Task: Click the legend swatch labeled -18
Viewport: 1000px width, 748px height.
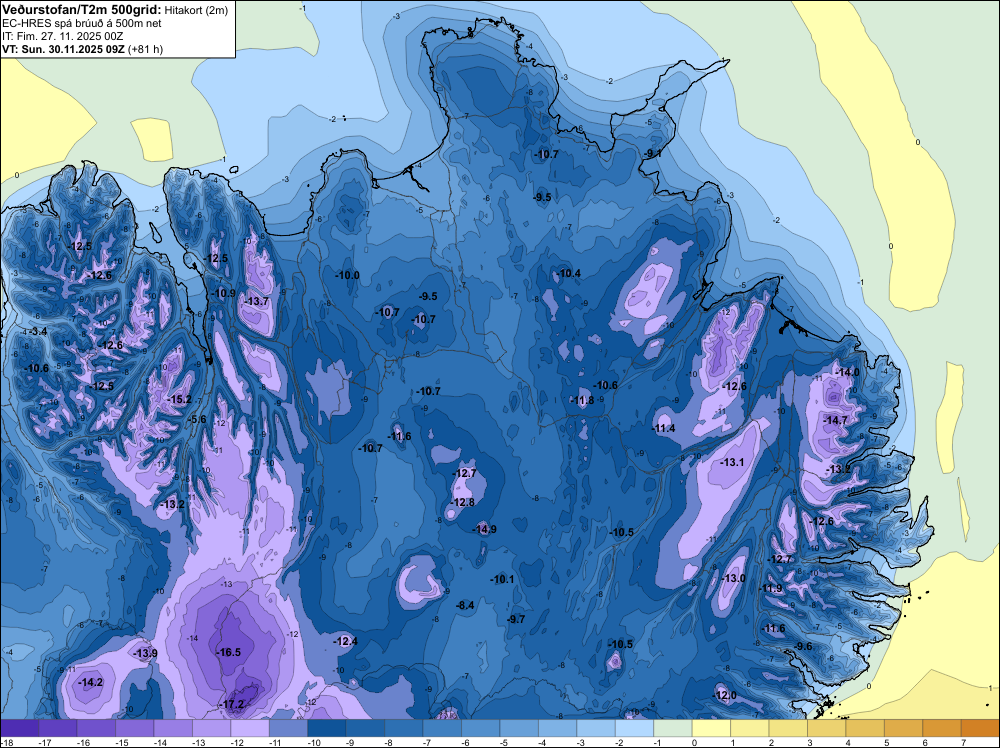Action: click(x=19, y=728)
